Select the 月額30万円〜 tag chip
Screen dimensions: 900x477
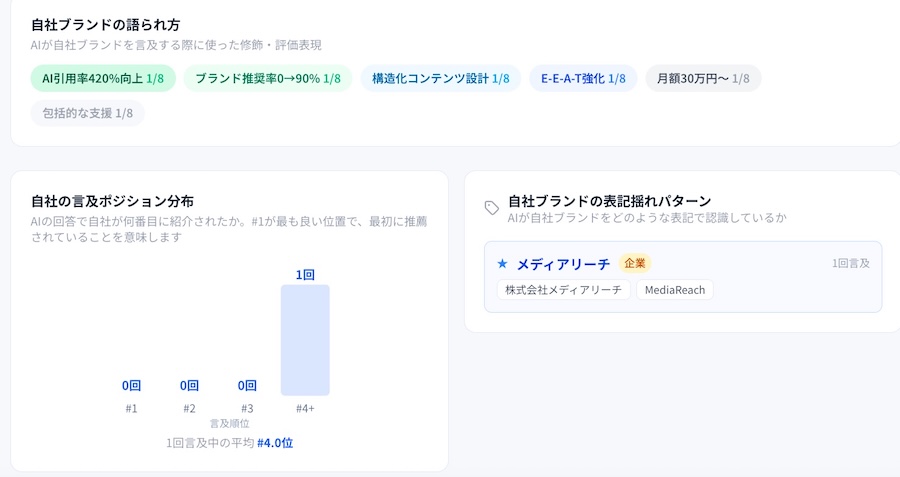pos(703,79)
